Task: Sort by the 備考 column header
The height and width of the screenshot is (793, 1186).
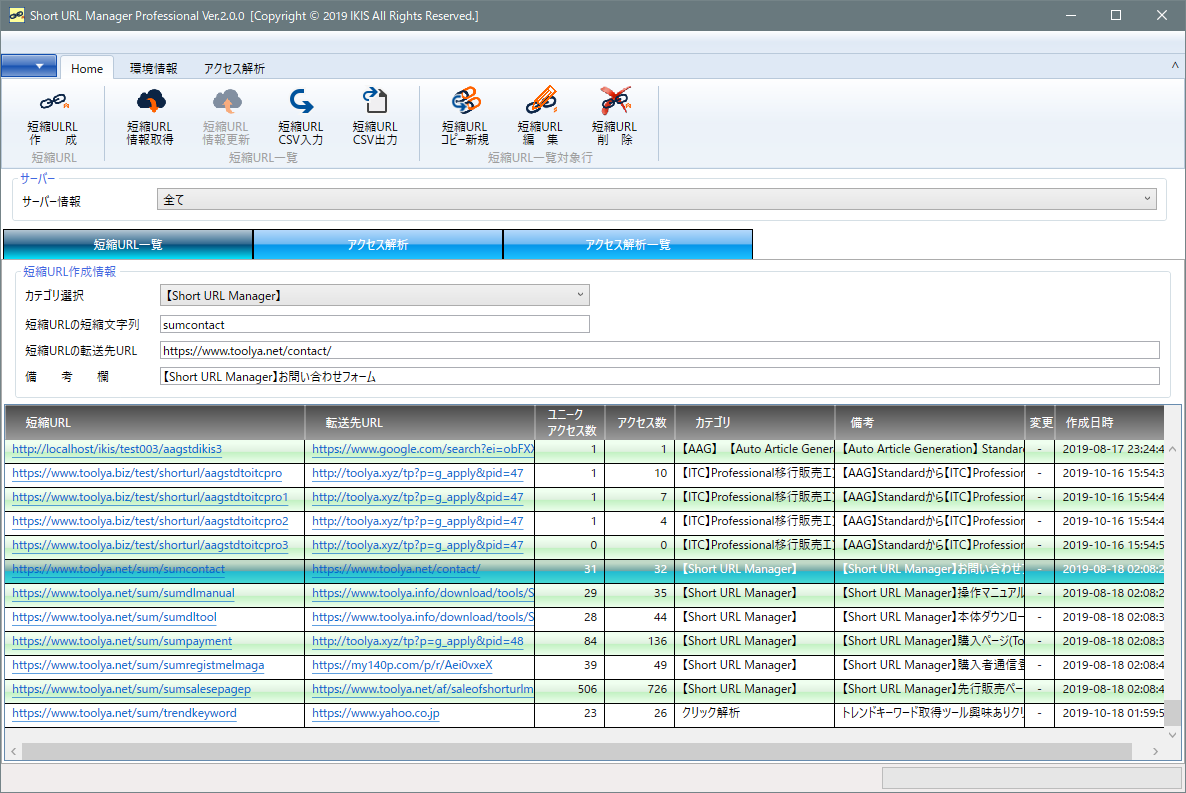Action: tap(930, 422)
